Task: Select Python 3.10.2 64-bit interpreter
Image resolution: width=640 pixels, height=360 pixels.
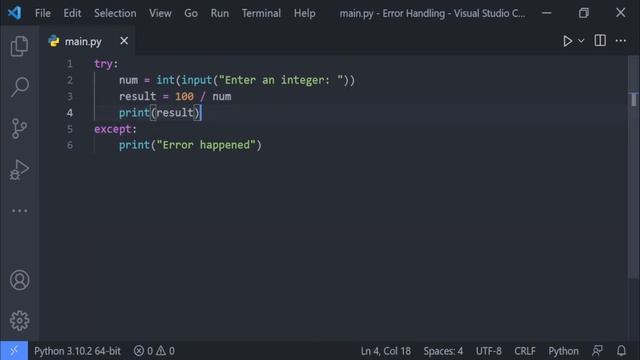Action: pos(77,351)
